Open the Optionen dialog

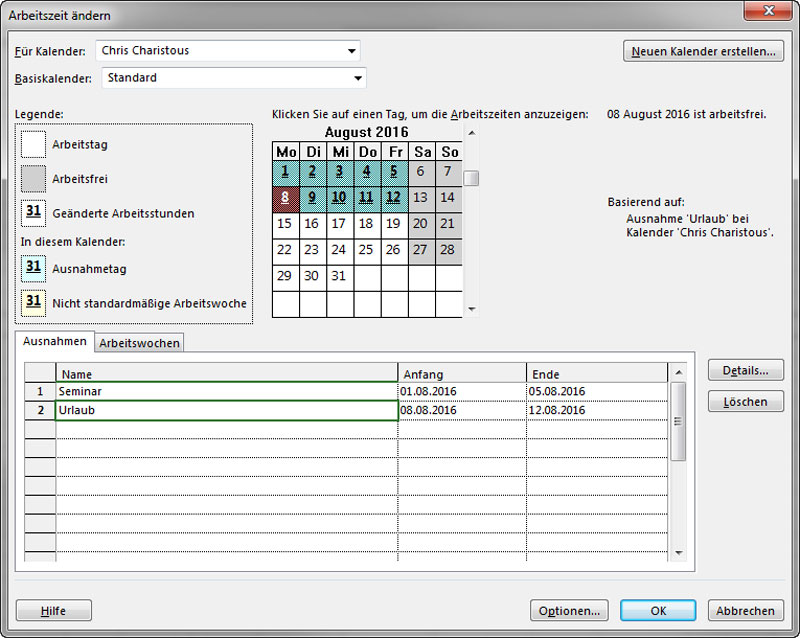pyautogui.click(x=569, y=611)
